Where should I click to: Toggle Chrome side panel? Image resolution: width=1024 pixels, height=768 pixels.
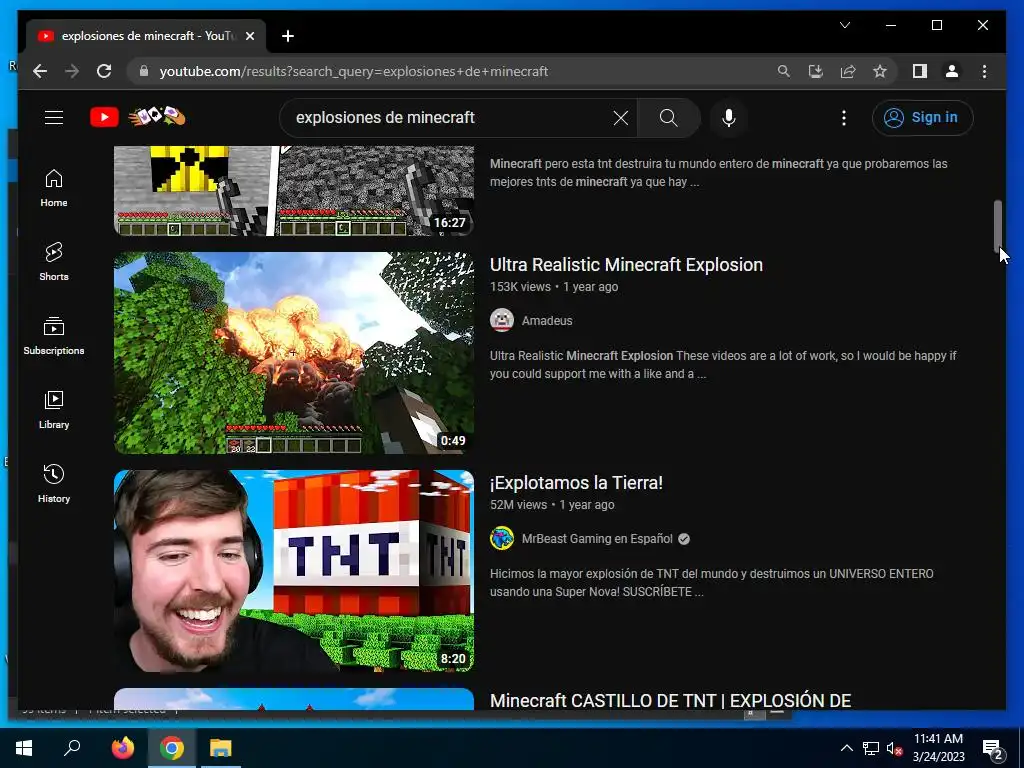pos(920,71)
